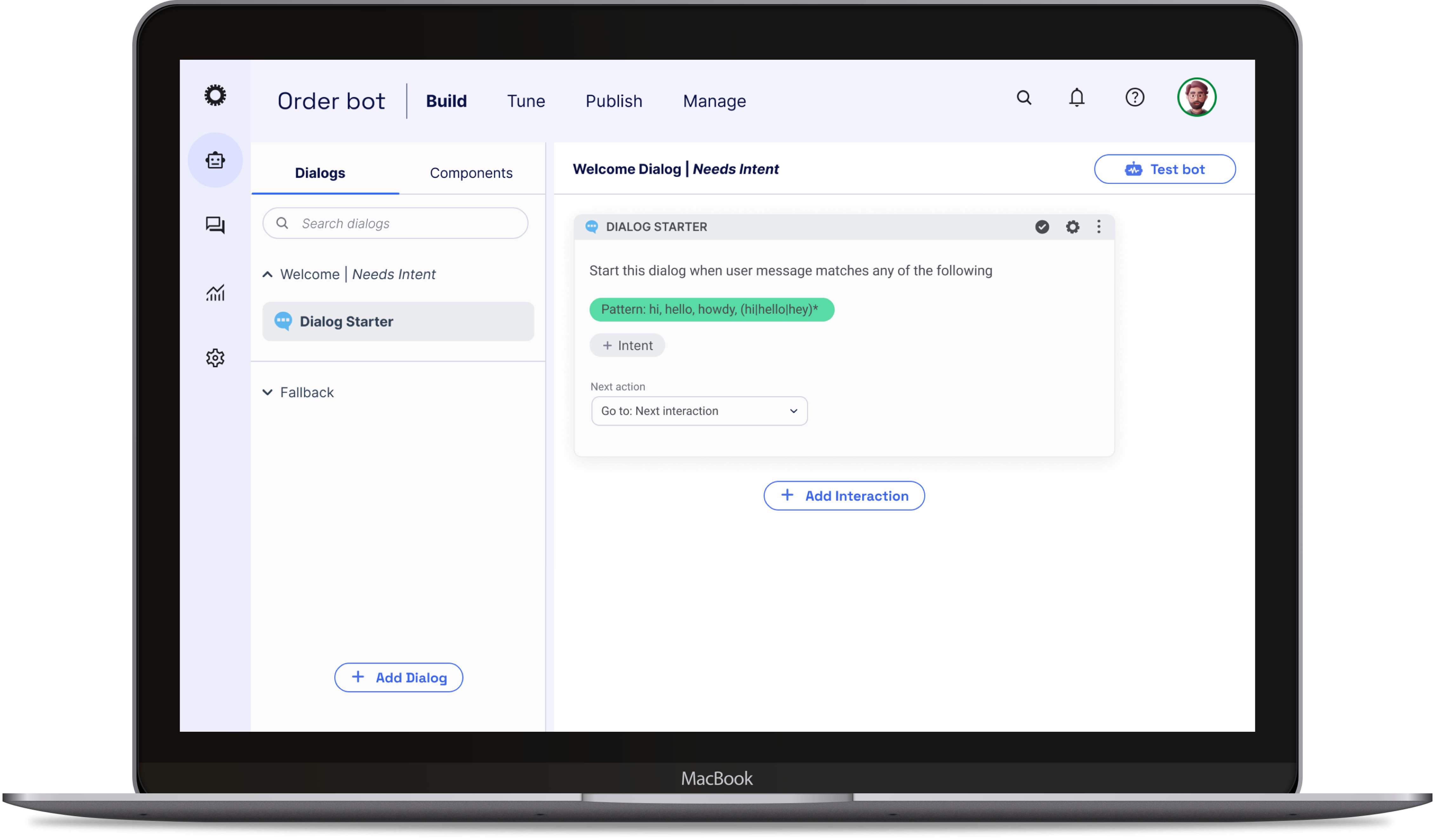Viewport: 1435px width, 840px height.
Task: Open the user profile avatar
Action: pos(1196,97)
